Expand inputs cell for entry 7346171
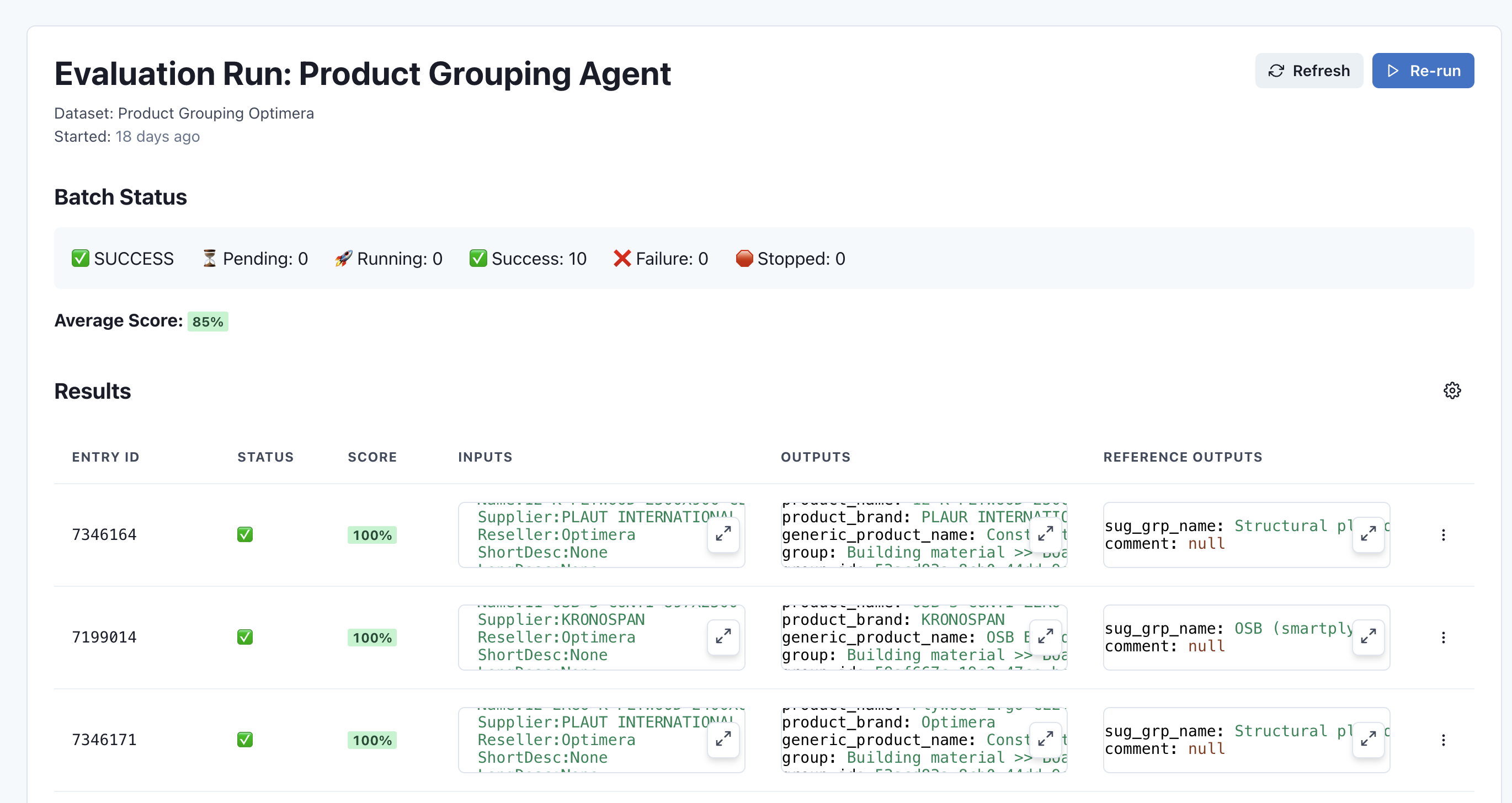This screenshot has width=1512, height=803. (x=723, y=740)
